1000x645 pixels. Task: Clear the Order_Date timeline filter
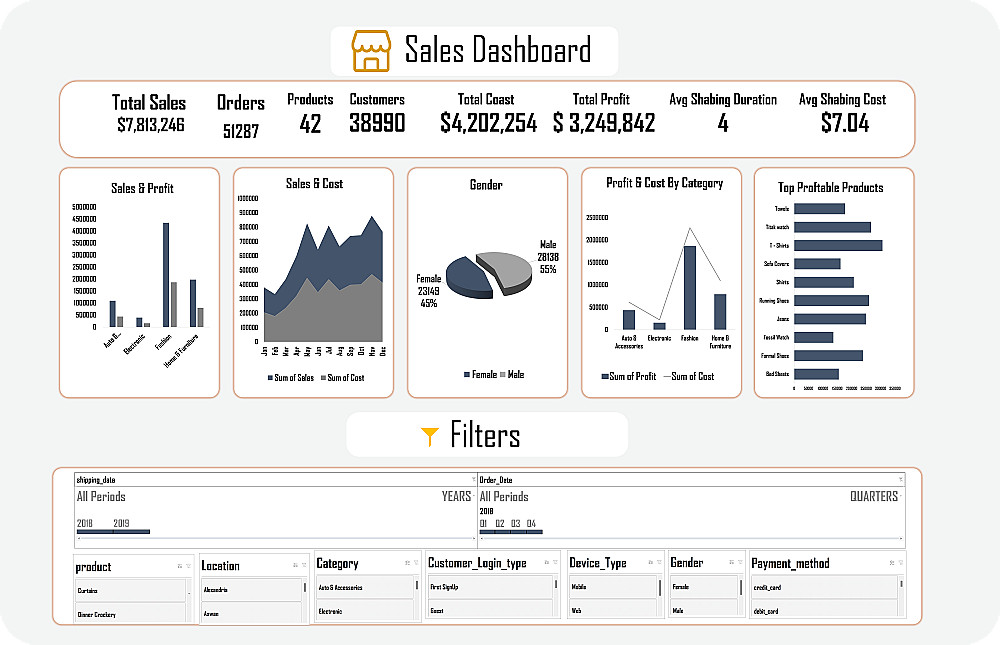coord(901,479)
